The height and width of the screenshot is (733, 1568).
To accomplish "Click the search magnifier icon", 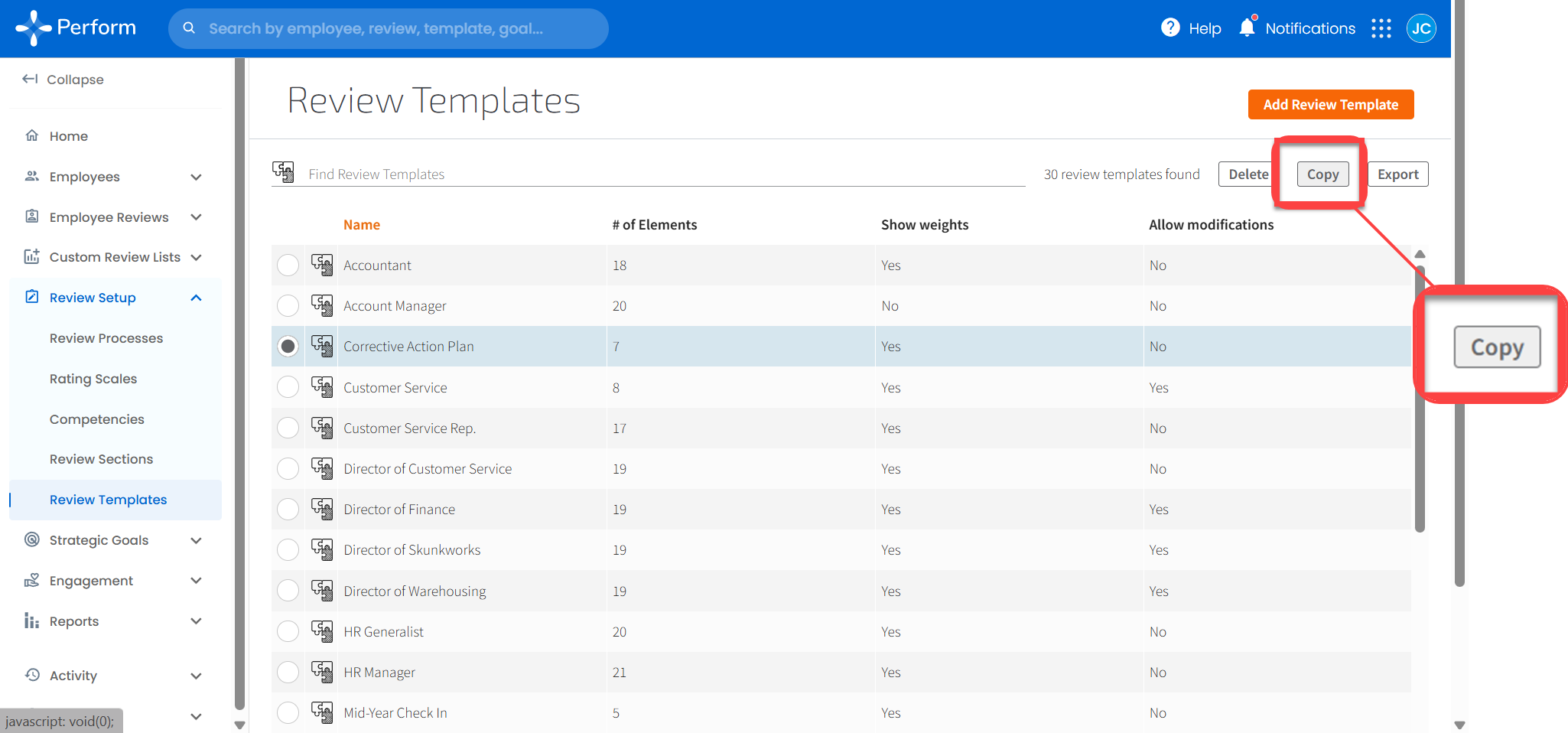I will [x=189, y=28].
